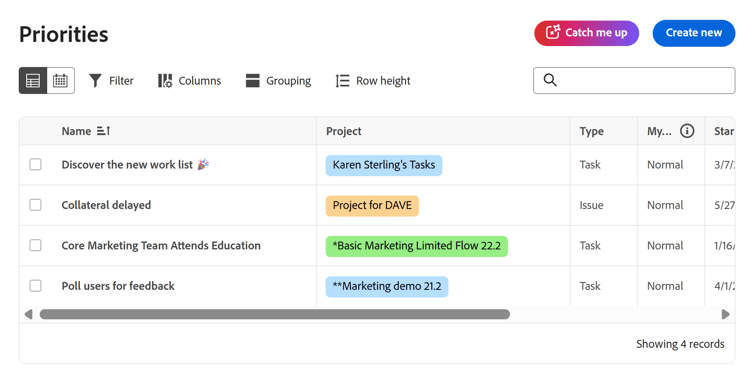Click the horizontal scrollbar thumb
Image resolution: width=750 pixels, height=374 pixels.
[275, 314]
